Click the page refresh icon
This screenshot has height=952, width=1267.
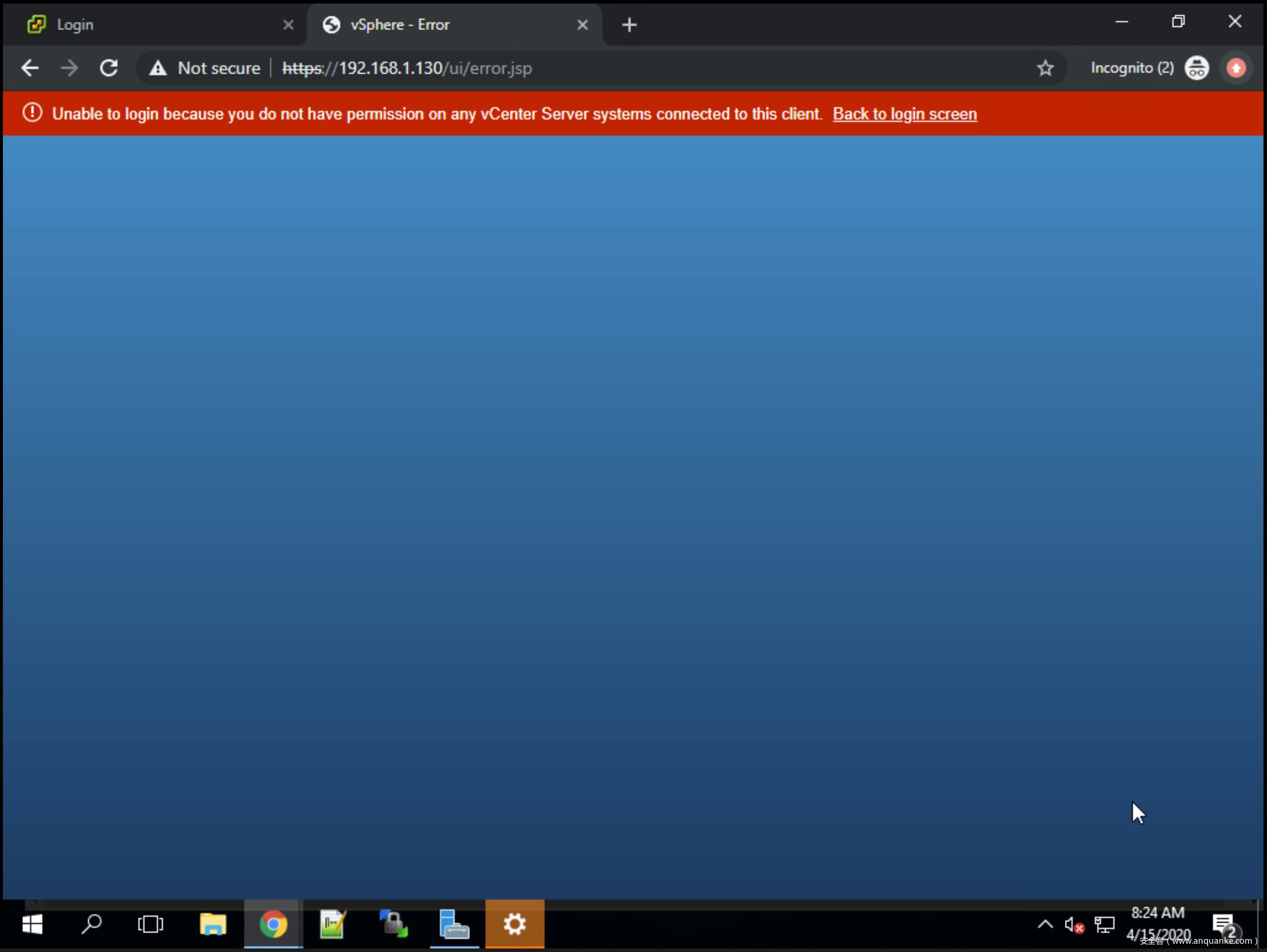108,68
